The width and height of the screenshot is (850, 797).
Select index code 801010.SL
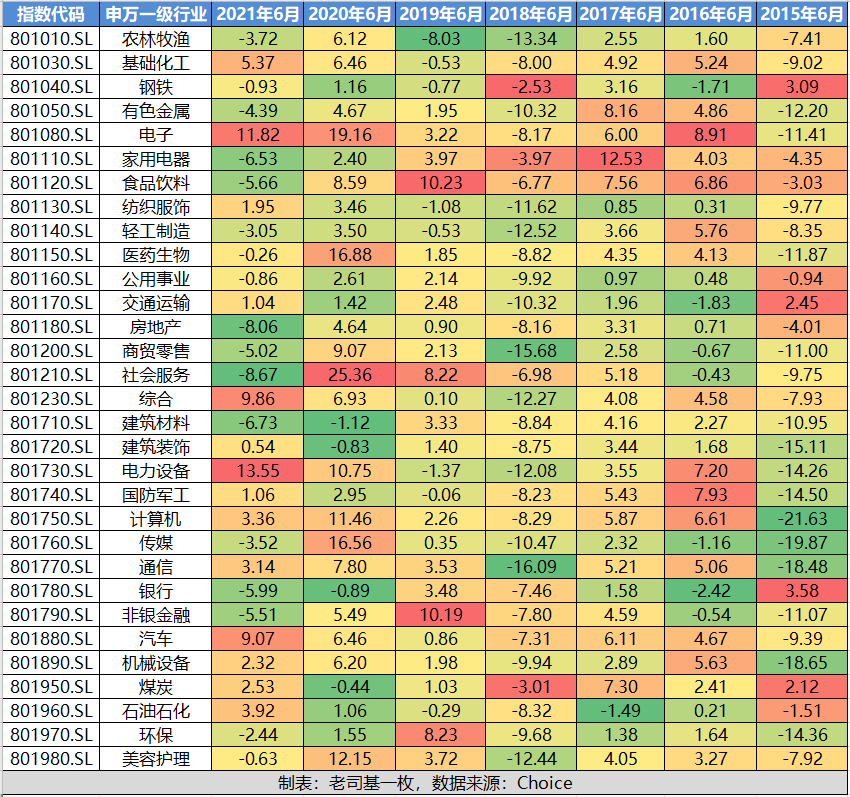click(51, 39)
